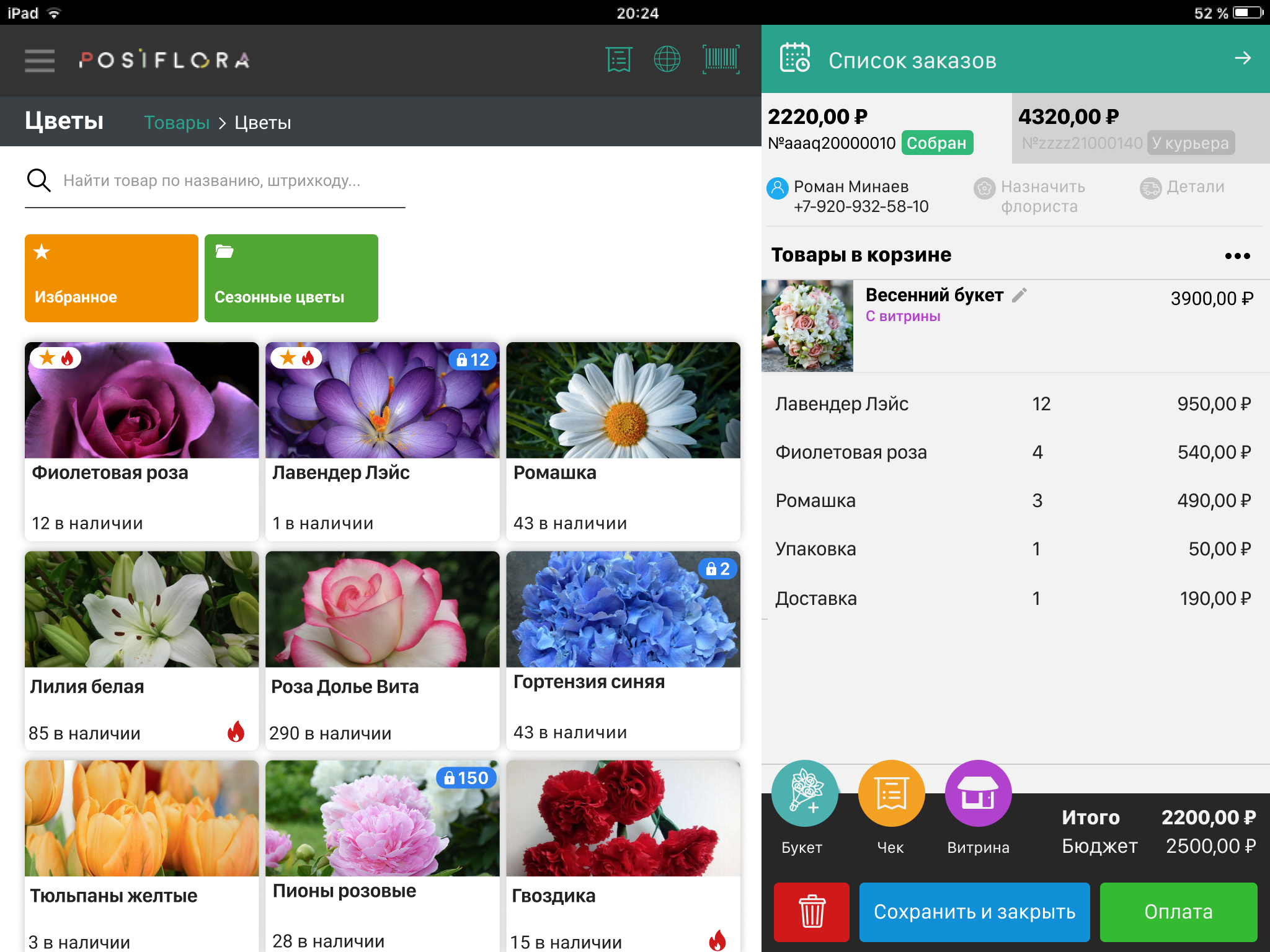This screenshot has width=1270, height=952.
Task: Click the globe icon in header
Action: click(x=667, y=60)
